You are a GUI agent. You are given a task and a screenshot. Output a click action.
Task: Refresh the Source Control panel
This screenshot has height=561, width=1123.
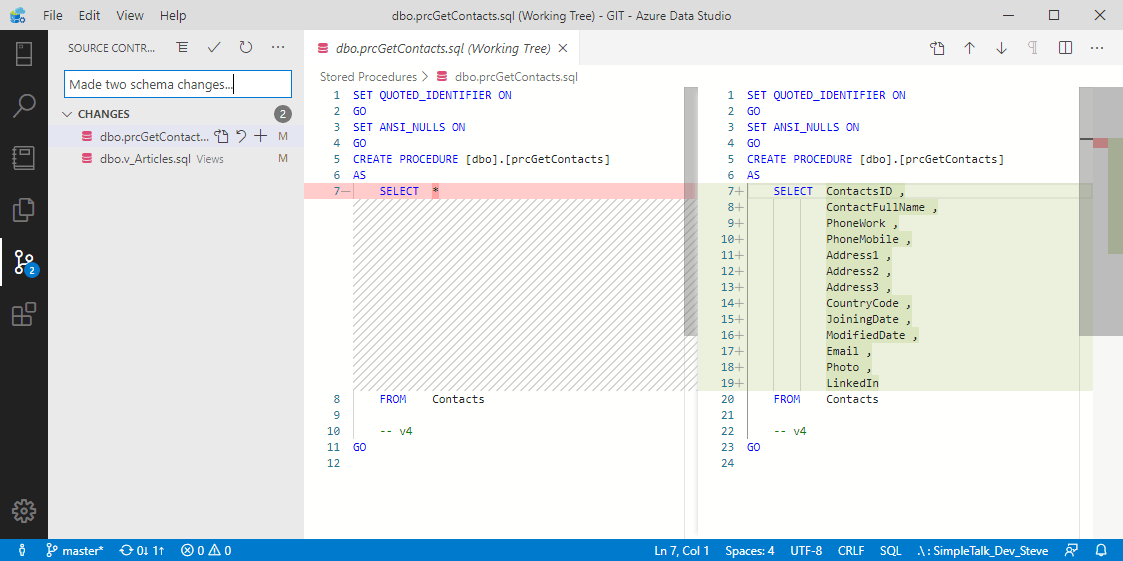pos(246,48)
